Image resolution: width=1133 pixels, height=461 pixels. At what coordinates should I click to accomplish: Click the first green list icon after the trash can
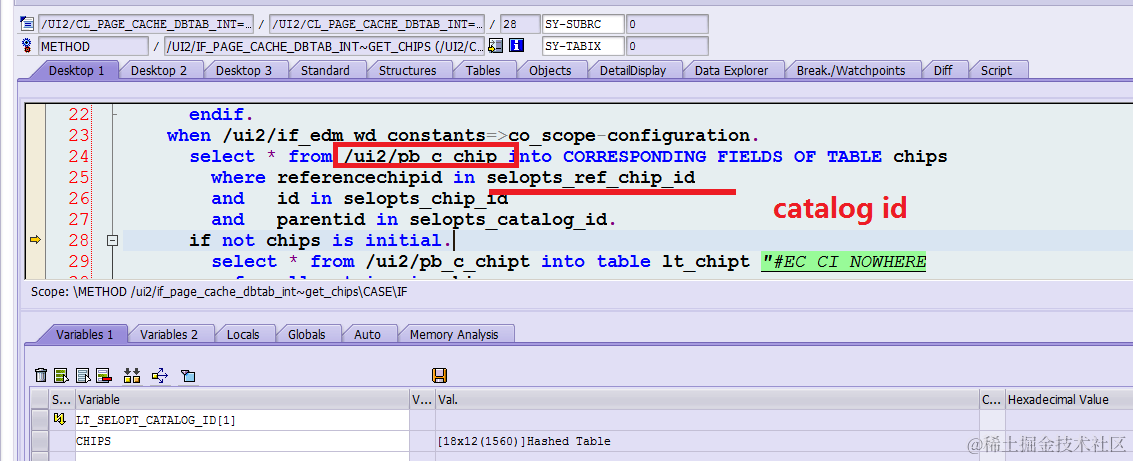click(x=61, y=375)
